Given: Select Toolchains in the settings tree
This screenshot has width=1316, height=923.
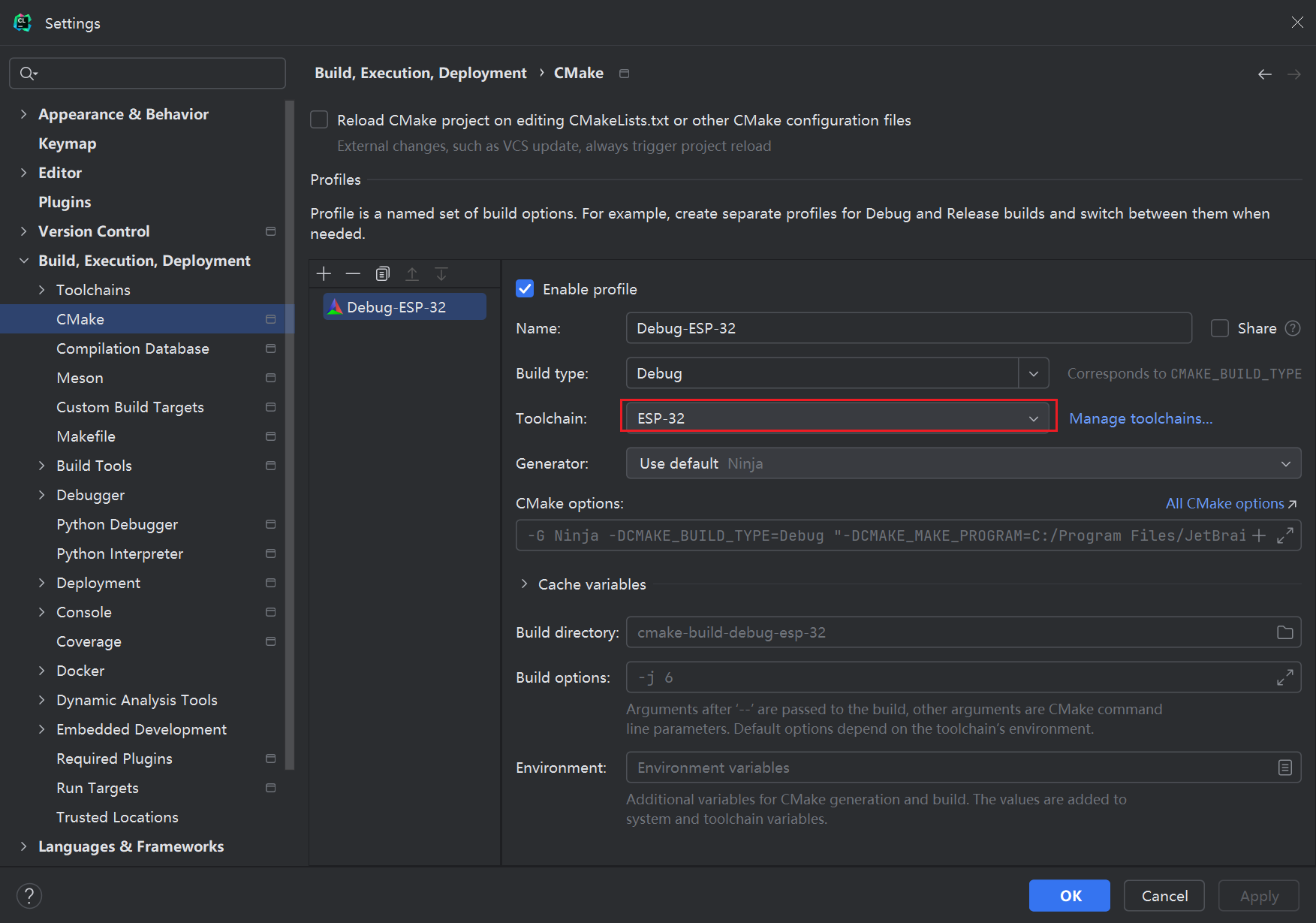Looking at the screenshot, I should point(93,290).
